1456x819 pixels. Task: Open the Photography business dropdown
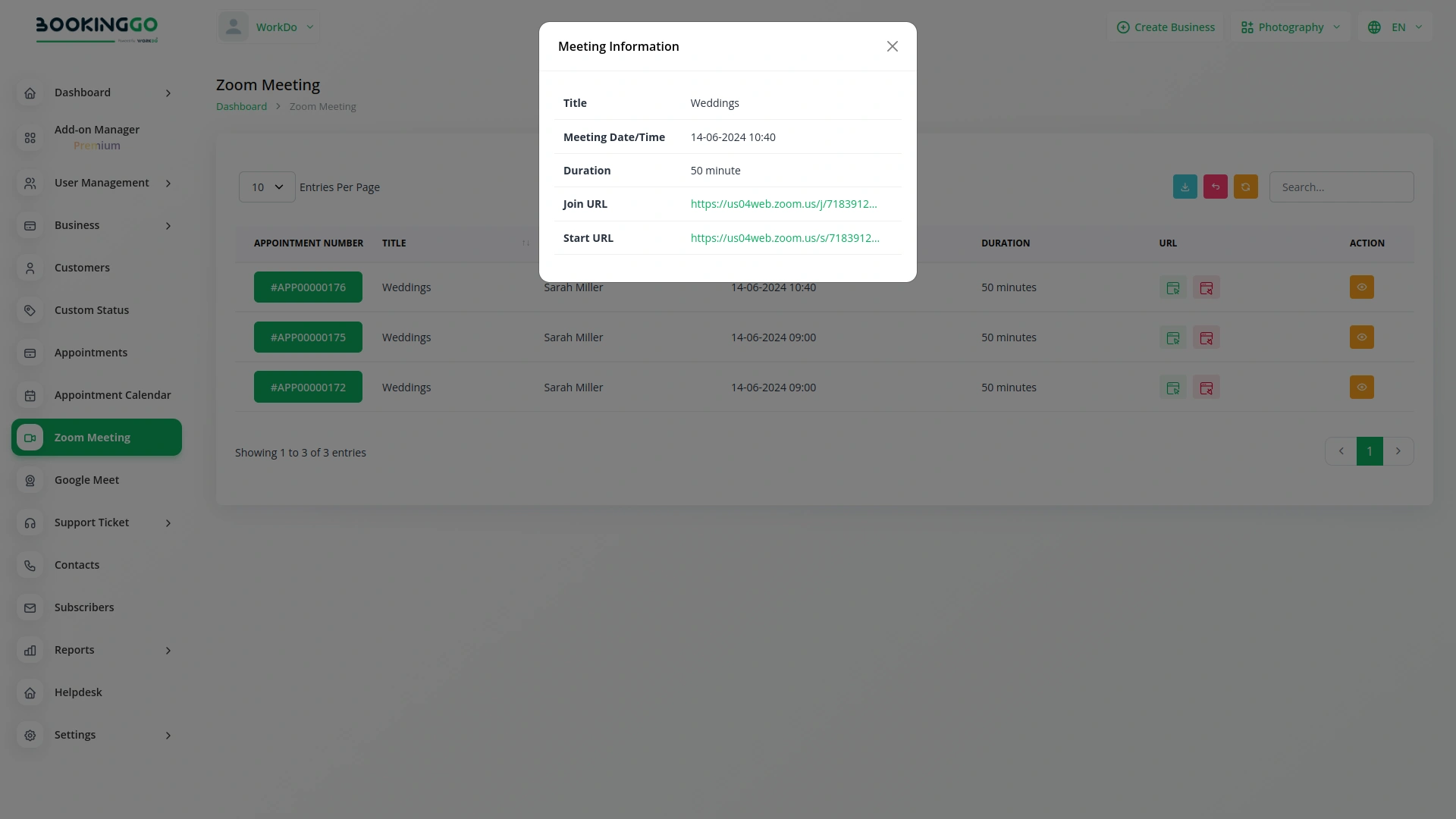coord(1291,27)
